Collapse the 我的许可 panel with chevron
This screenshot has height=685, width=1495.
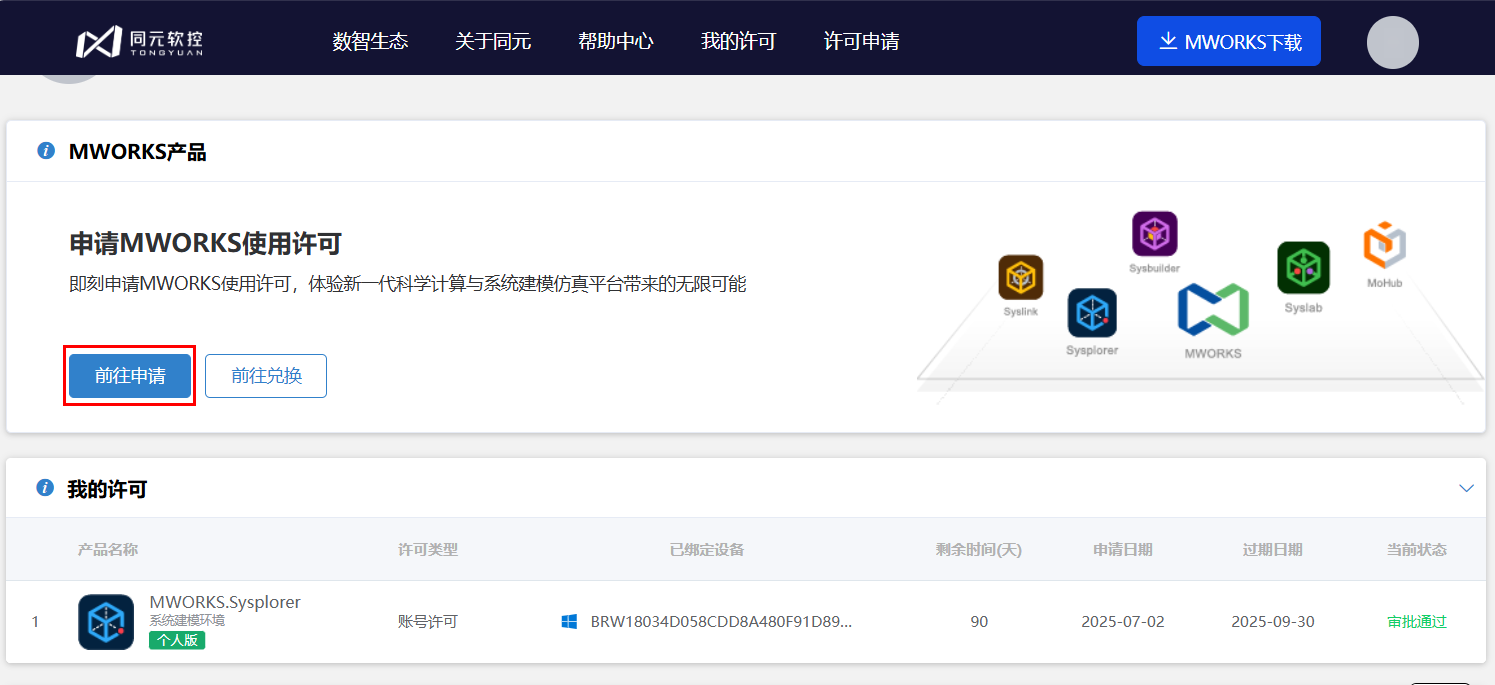1466,488
